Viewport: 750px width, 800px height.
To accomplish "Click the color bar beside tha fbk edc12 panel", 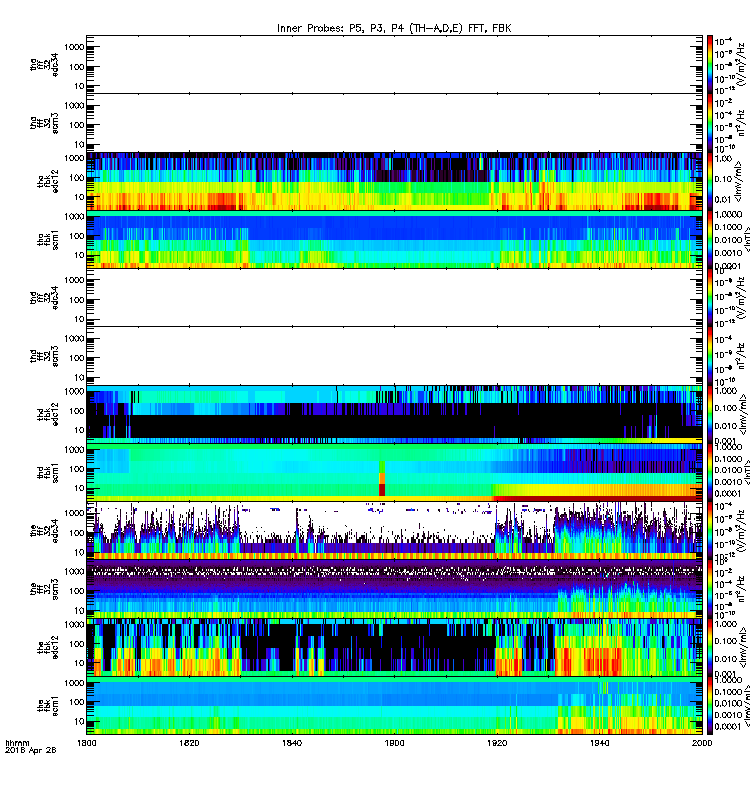I will pos(710,182).
